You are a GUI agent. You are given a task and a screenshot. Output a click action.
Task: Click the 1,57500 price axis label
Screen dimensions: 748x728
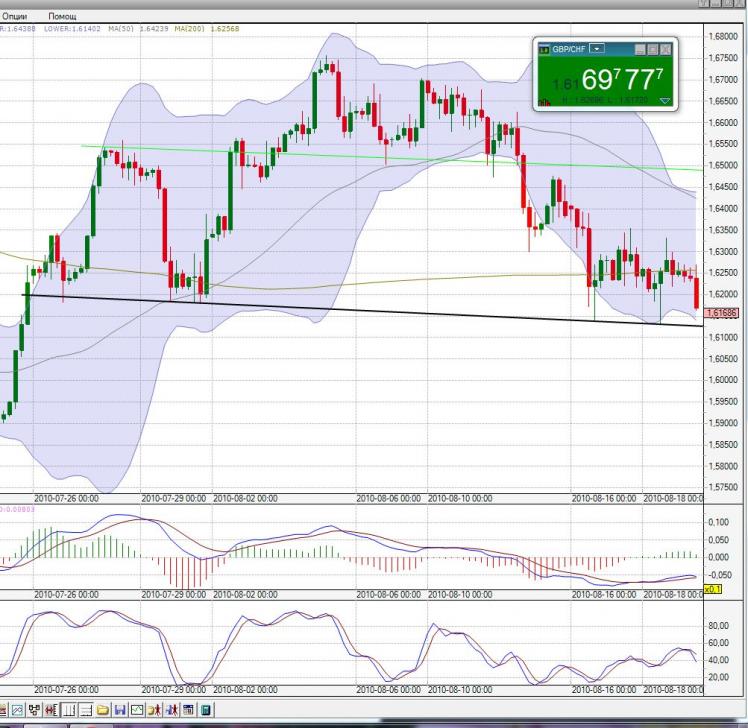(x=723, y=488)
